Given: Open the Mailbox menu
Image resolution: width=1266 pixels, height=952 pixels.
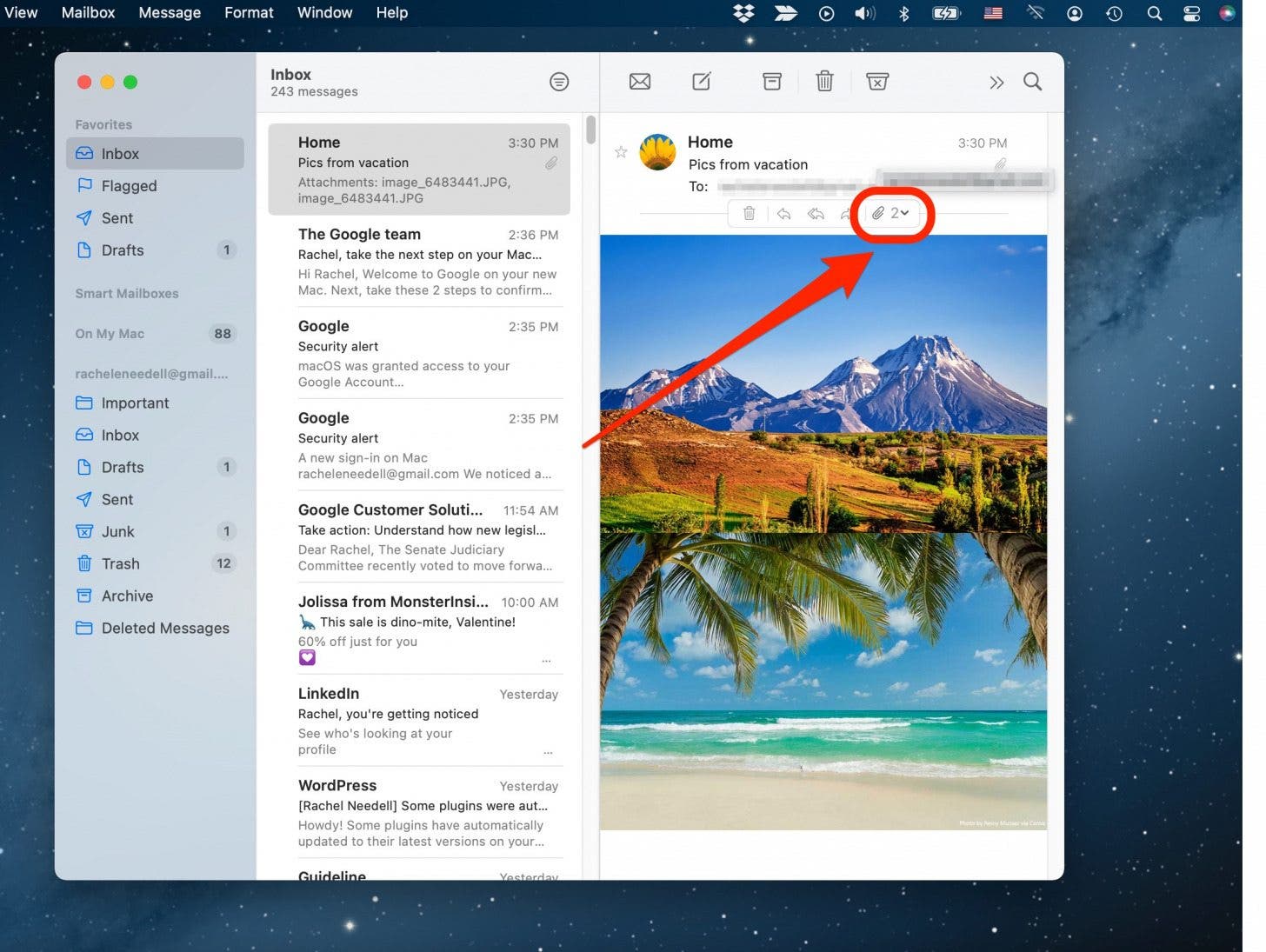Looking at the screenshot, I should pyautogui.click(x=88, y=13).
